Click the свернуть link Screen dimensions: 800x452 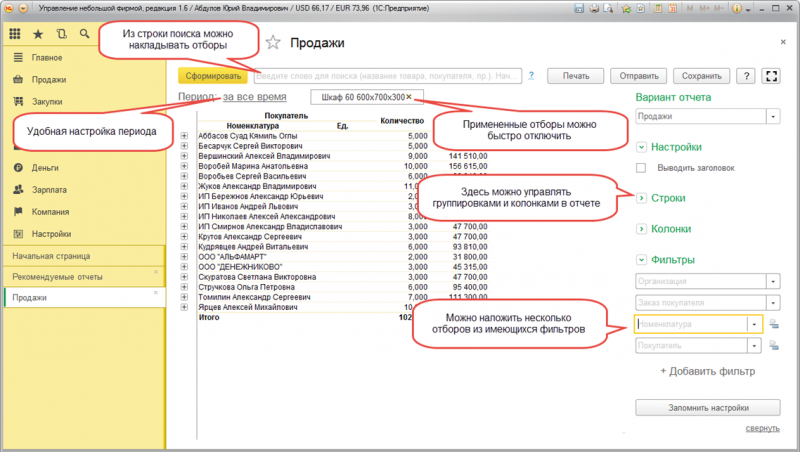[762, 428]
